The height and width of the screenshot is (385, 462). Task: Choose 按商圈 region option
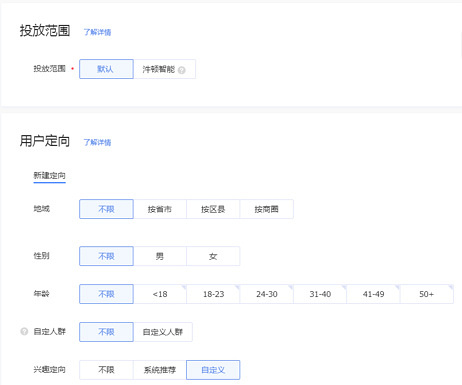[266, 209]
